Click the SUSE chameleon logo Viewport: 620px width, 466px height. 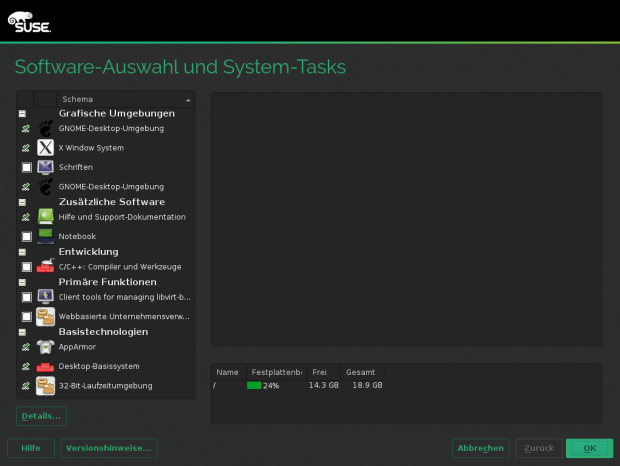[29, 22]
